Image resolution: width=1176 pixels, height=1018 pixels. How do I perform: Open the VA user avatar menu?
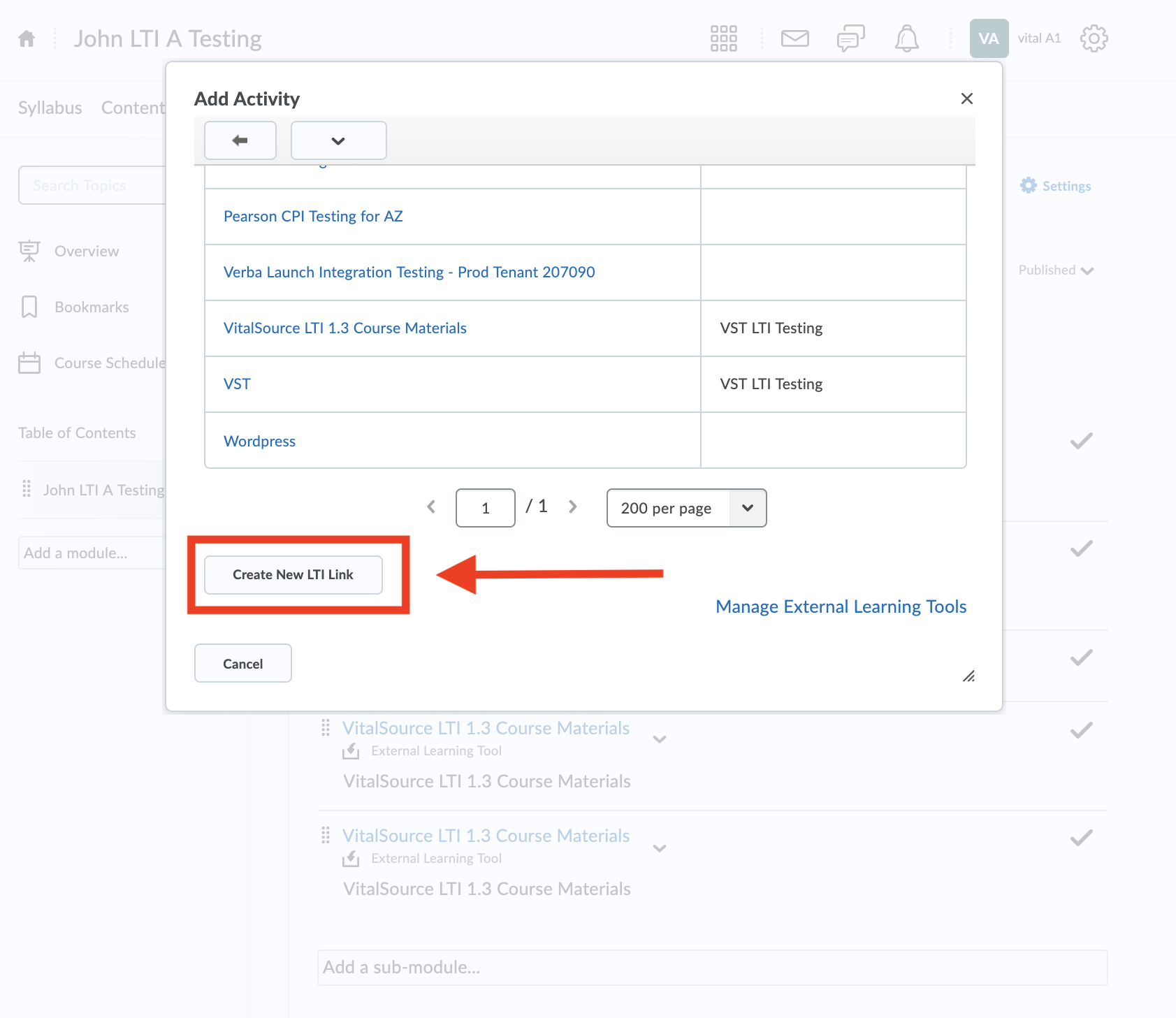(x=989, y=38)
